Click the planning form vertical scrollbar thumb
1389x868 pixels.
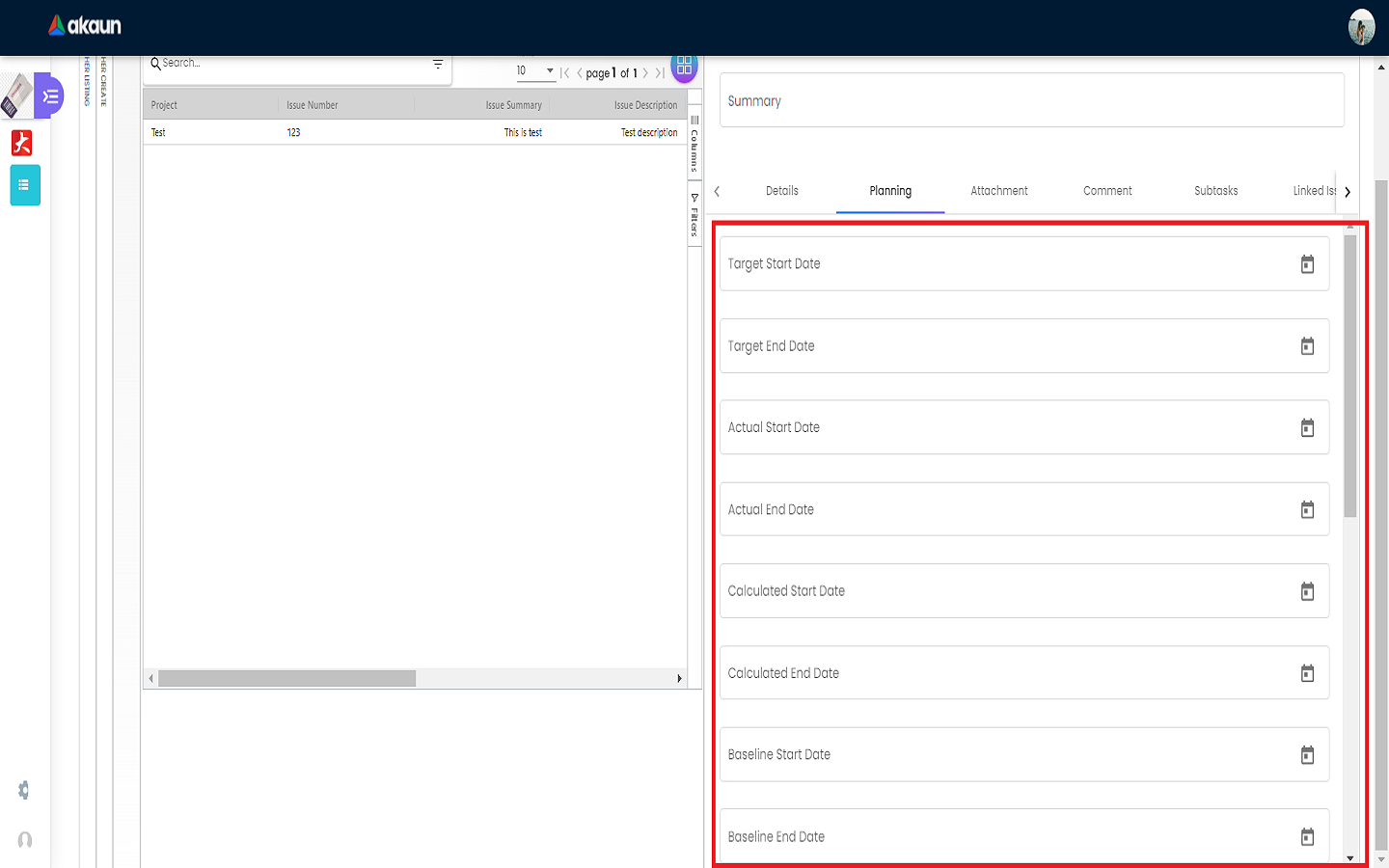[x=1350, y=376]
